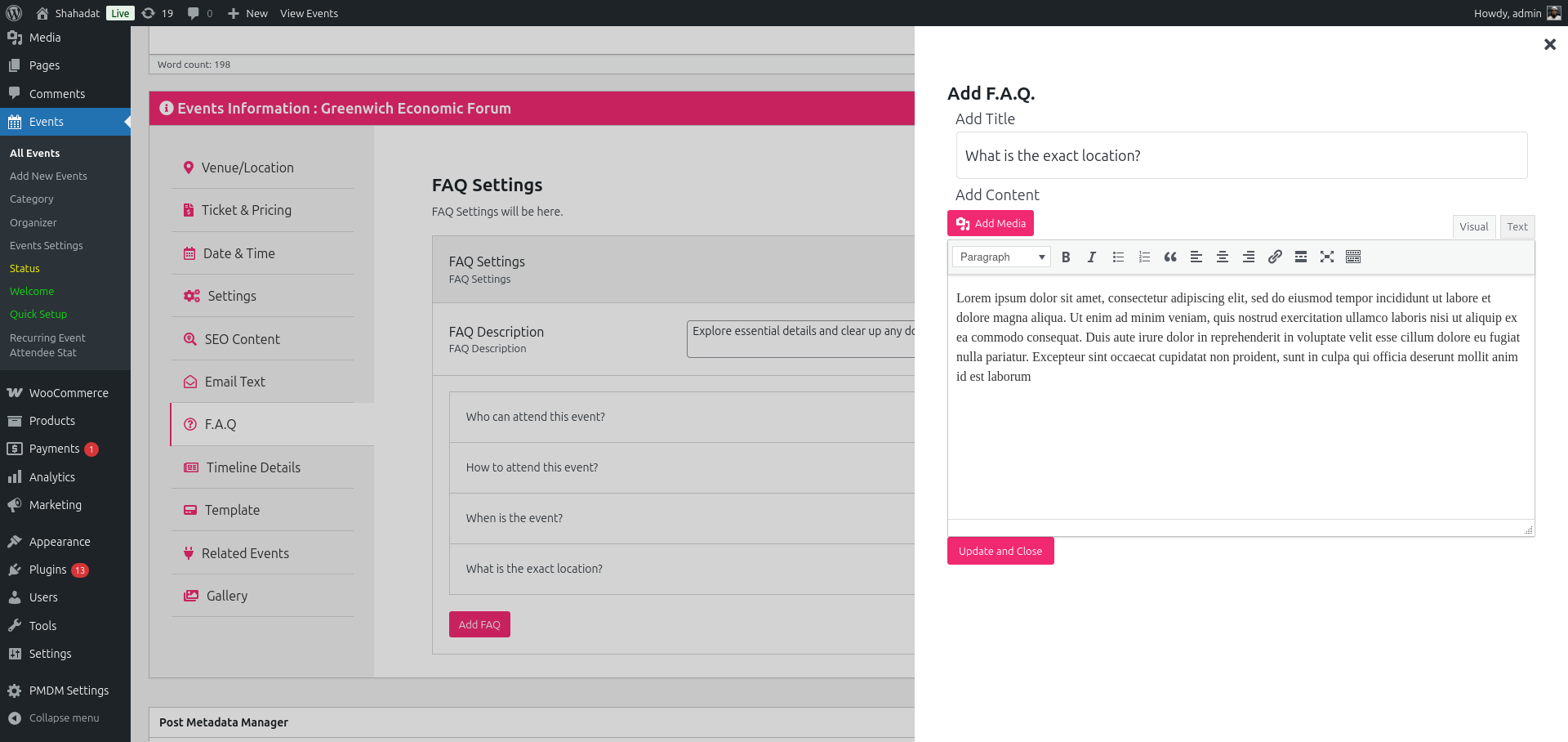
Task: Edit the F.A.Q. title input field
Action: click(x=1241, y=155)
